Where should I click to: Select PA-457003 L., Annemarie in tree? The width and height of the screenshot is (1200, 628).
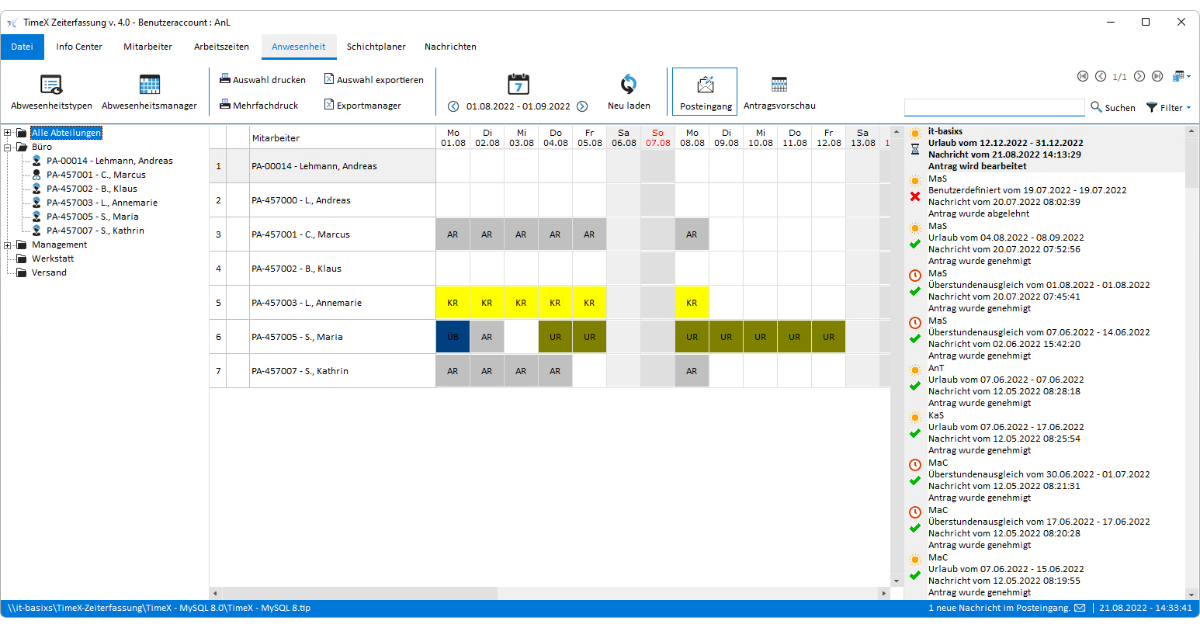pyautogui.click(x=101, y=202)
